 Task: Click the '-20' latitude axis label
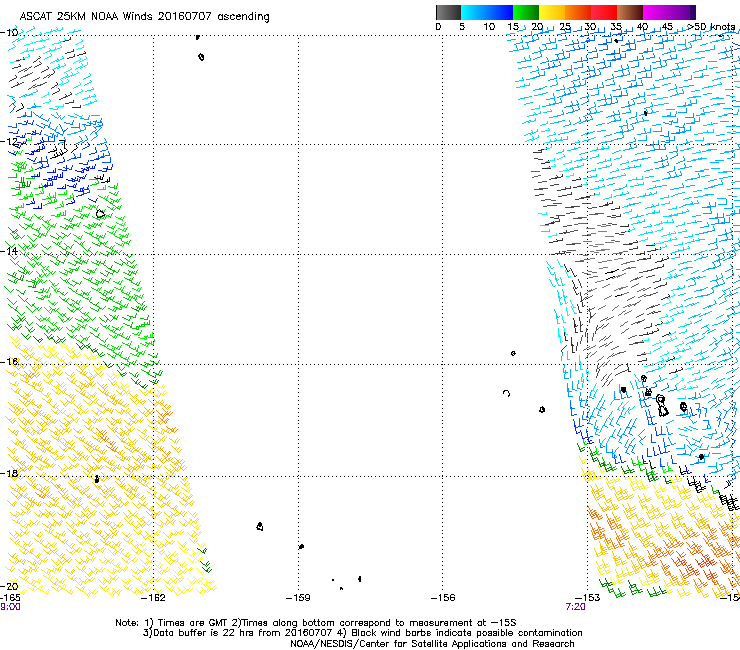coord(9,586)
